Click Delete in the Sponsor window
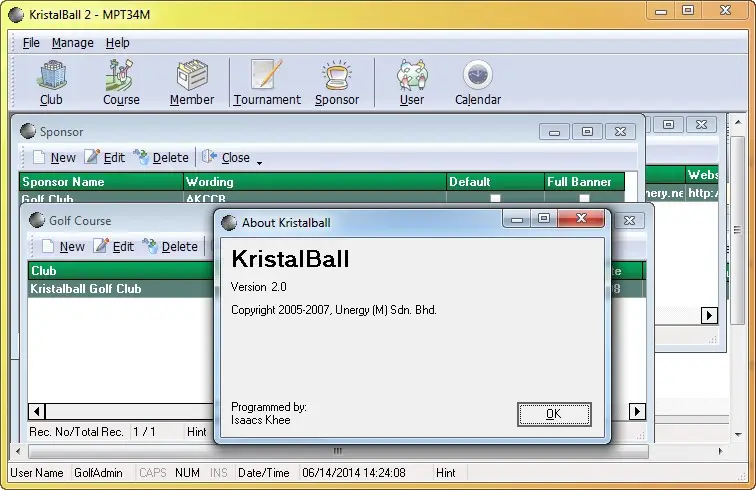Viewport: 756px width, 490px height. tap(161, 158)
